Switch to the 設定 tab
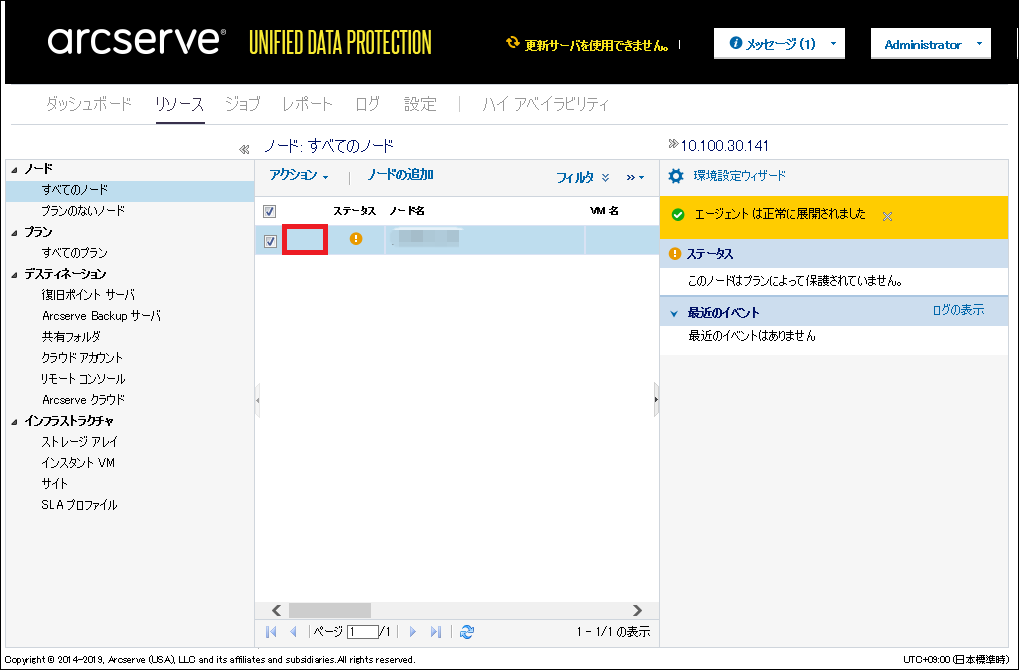Viewport: 1019px width, 670px height. [420, 104]
